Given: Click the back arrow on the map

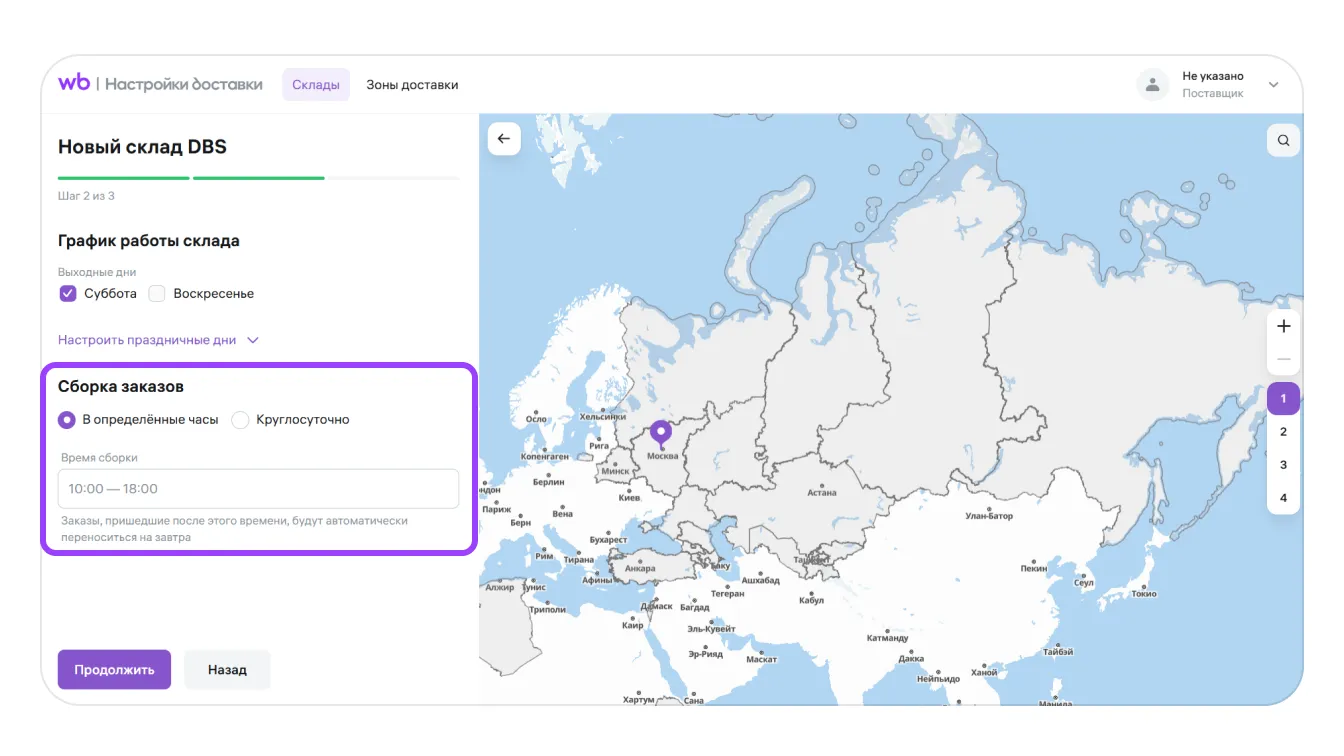Looking at the screenshot, I should coord(504,139).
